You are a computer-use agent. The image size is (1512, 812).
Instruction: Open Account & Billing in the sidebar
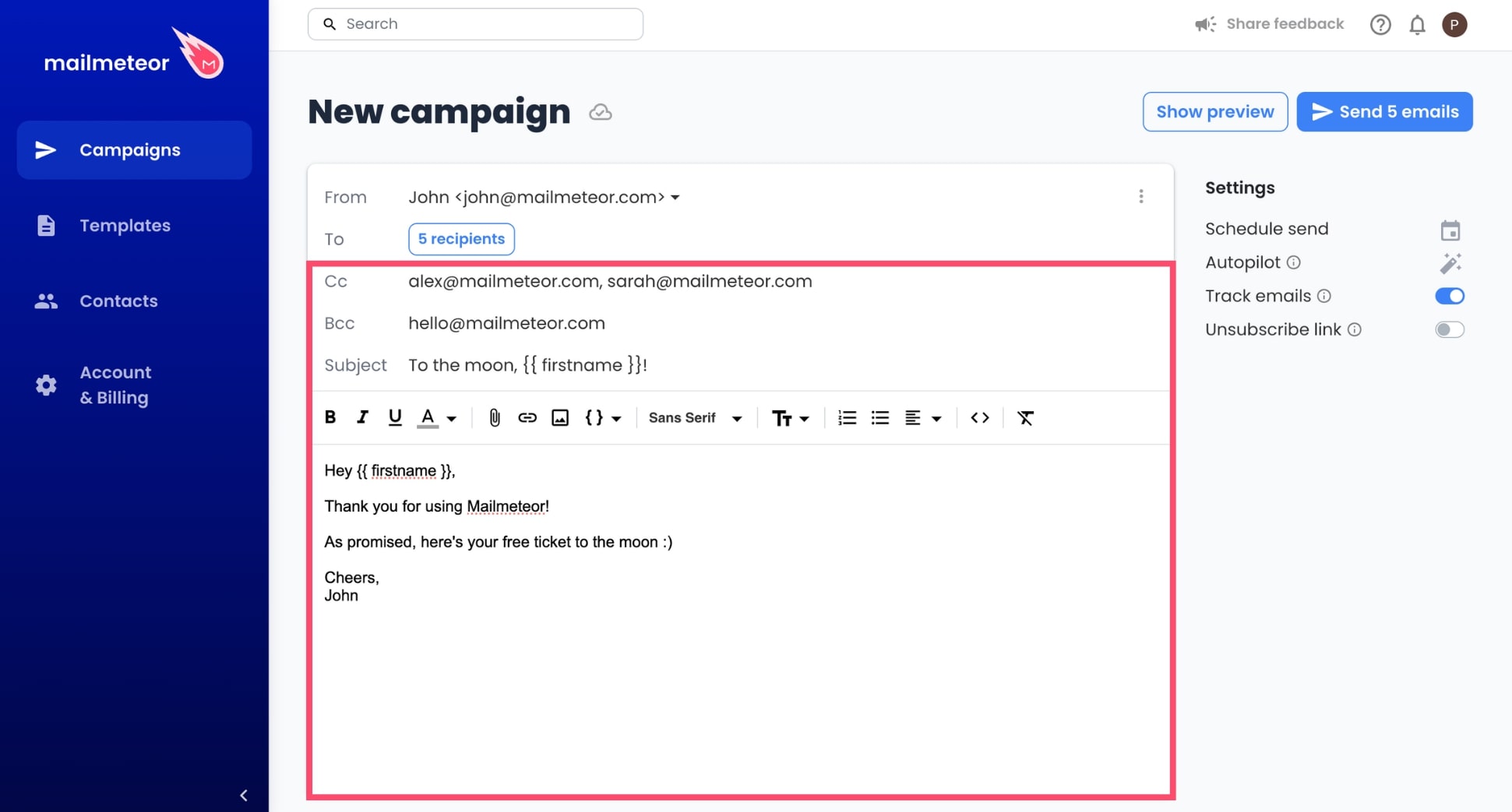click(x=134, y=385)
